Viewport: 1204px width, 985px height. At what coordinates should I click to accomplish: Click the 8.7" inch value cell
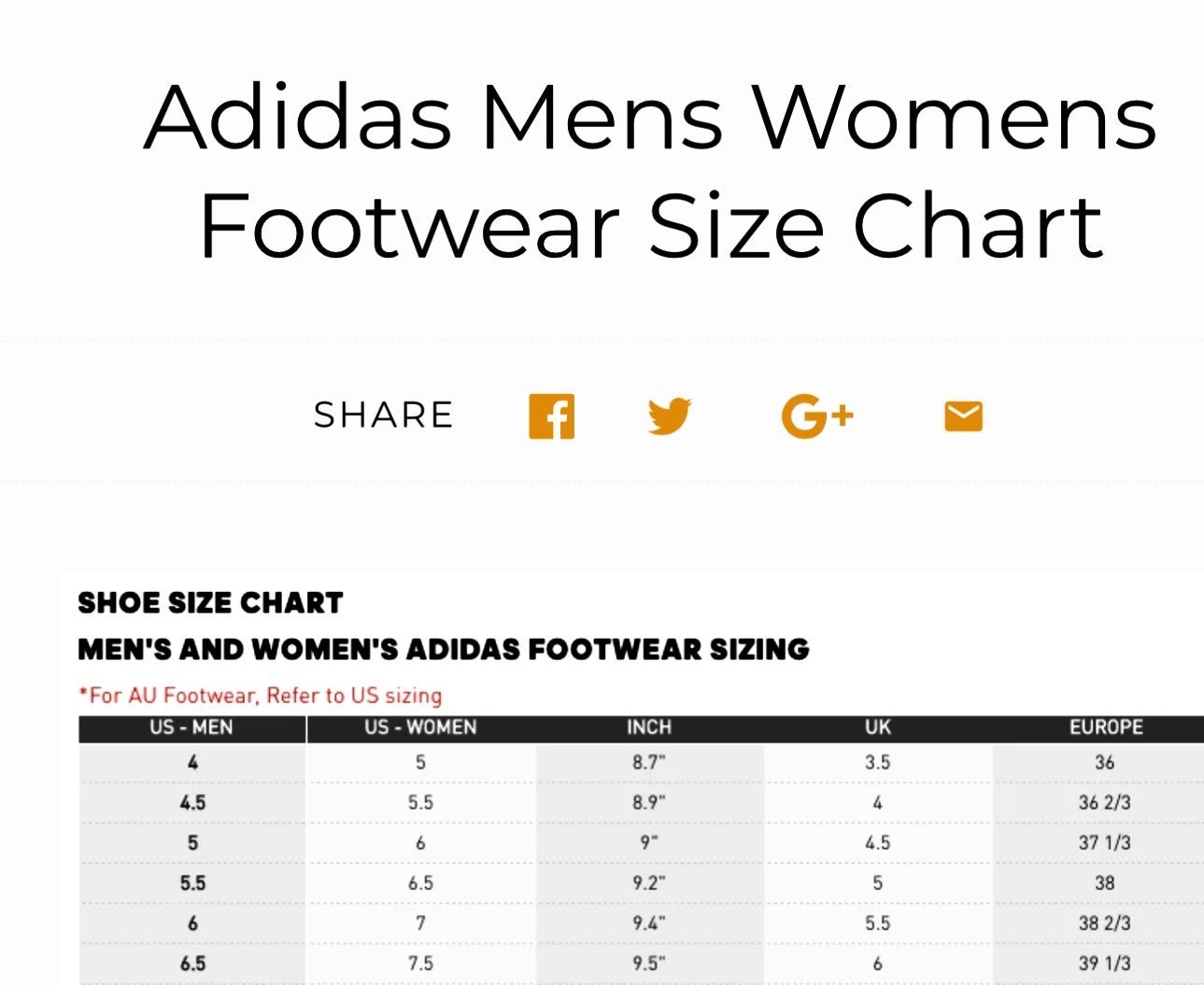tap(649, 763)
